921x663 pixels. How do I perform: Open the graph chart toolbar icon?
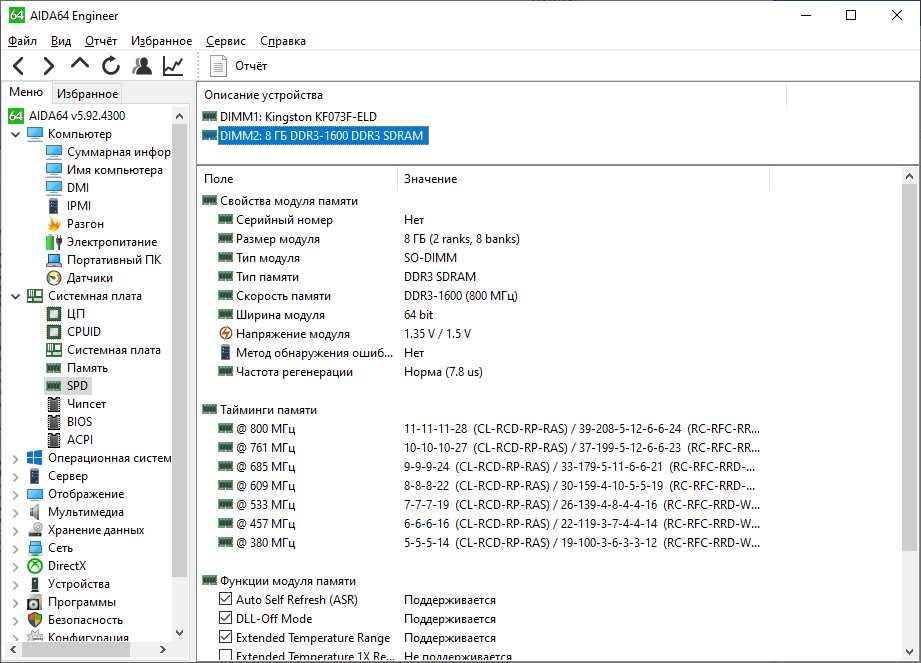173,66
